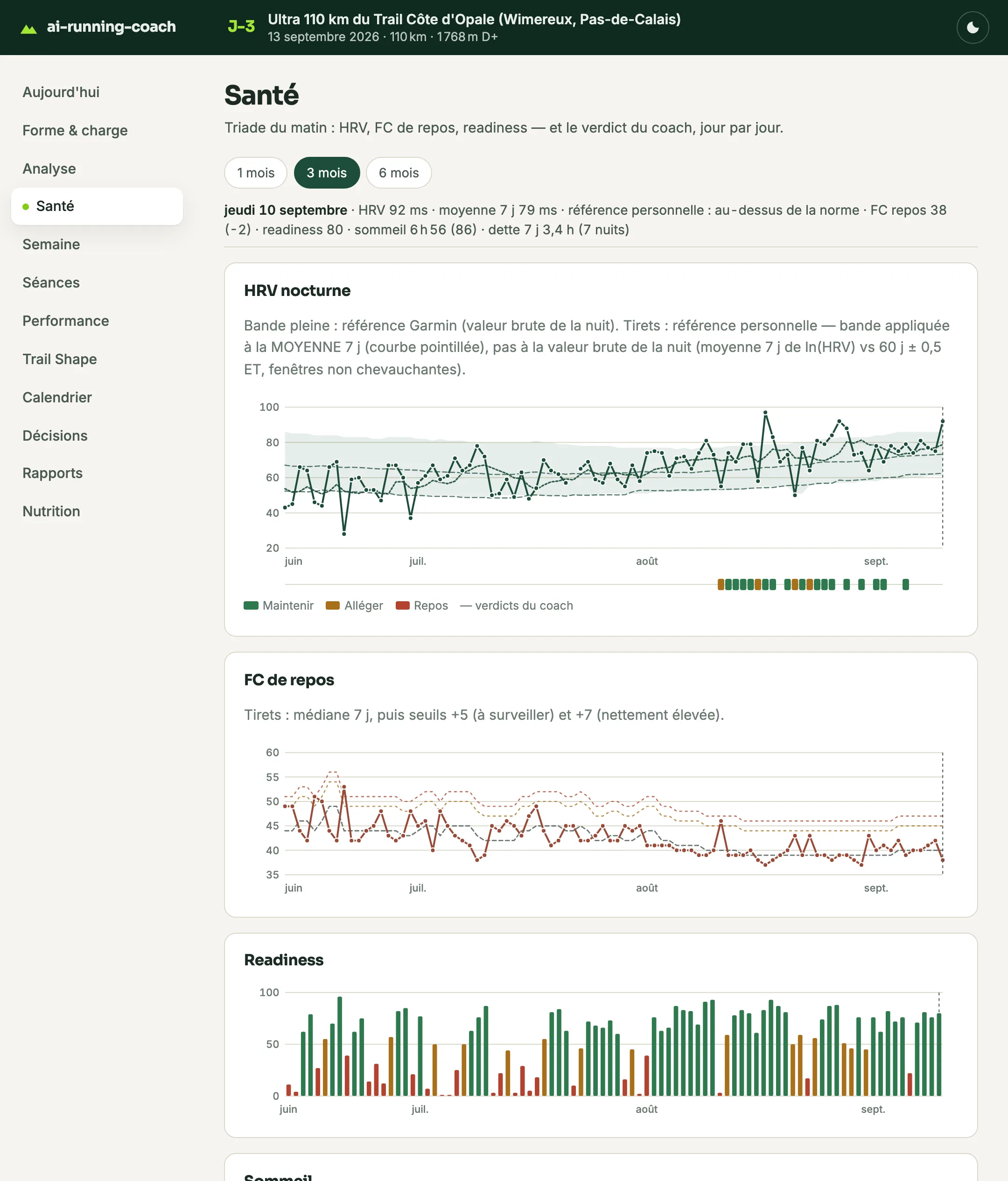Open Trail Shape in the sidebar

[59, 359]
